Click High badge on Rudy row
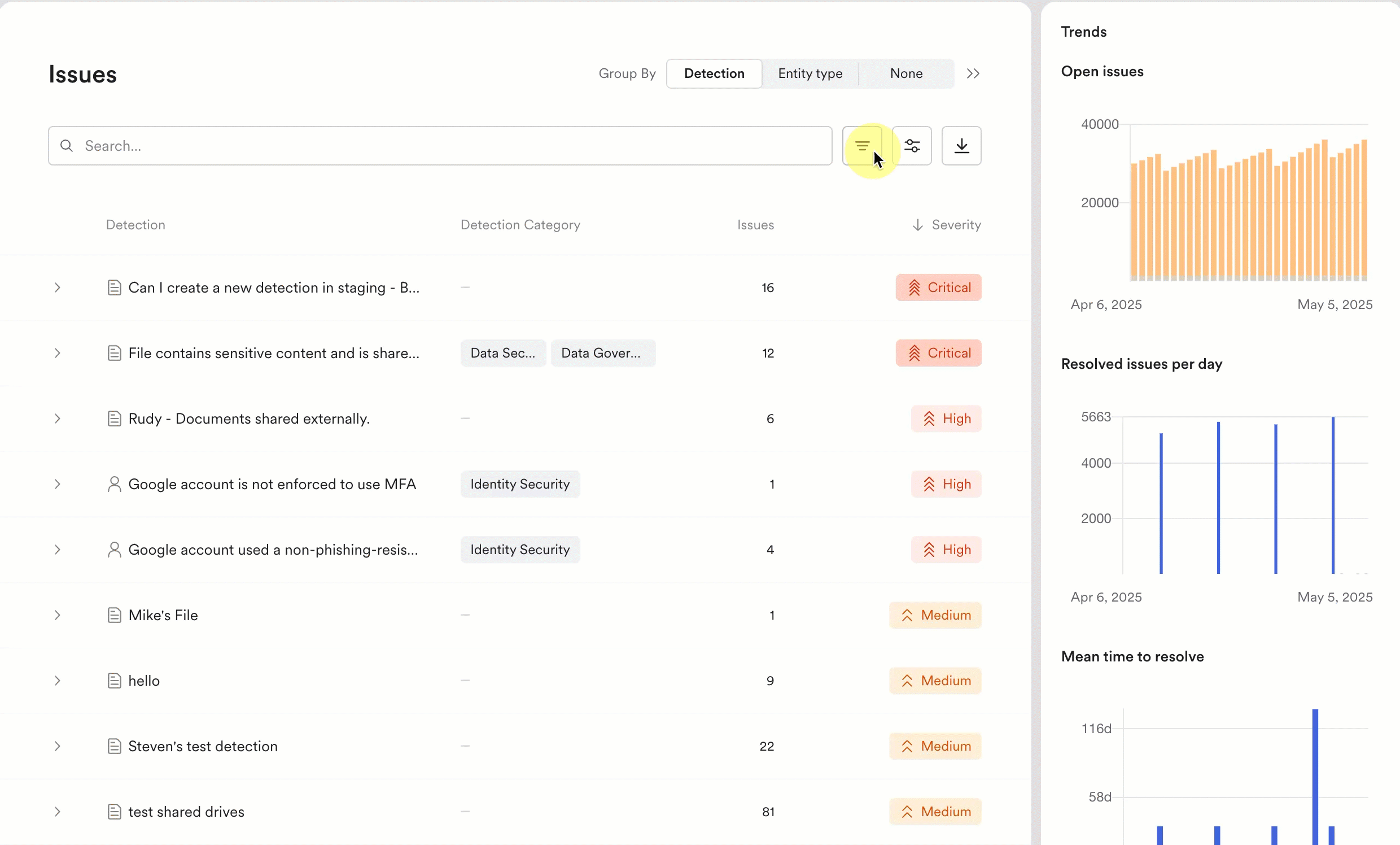 point(946,419)
